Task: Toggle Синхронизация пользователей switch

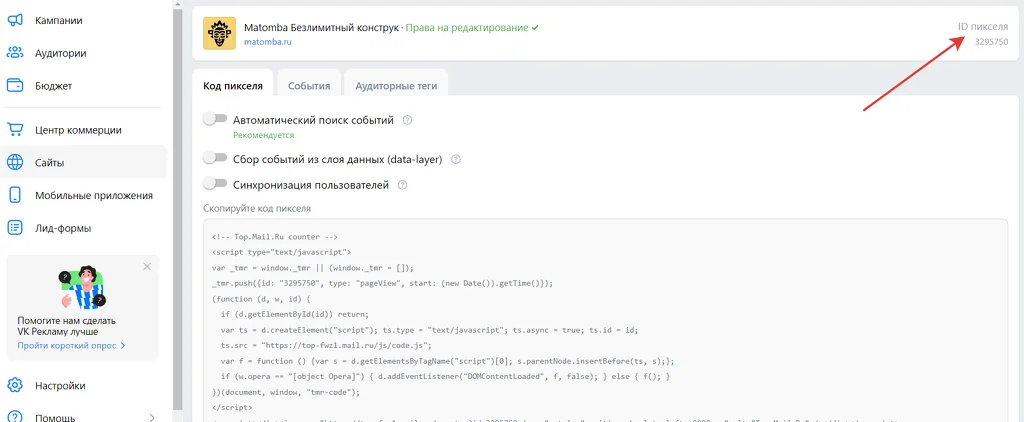Action: click(x=215, y=184)
